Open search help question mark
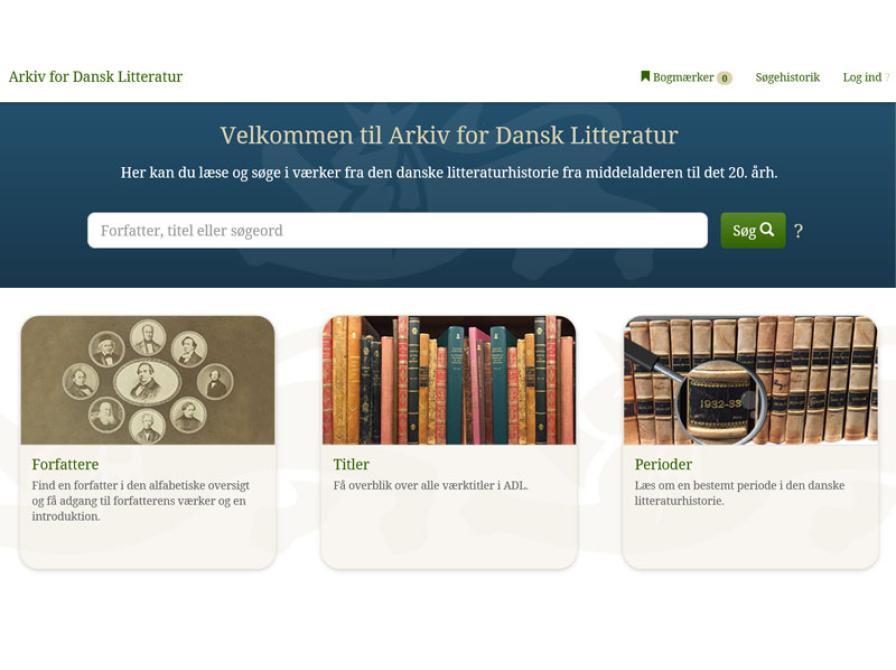The image size is (896, 670). tap(798, 230)
